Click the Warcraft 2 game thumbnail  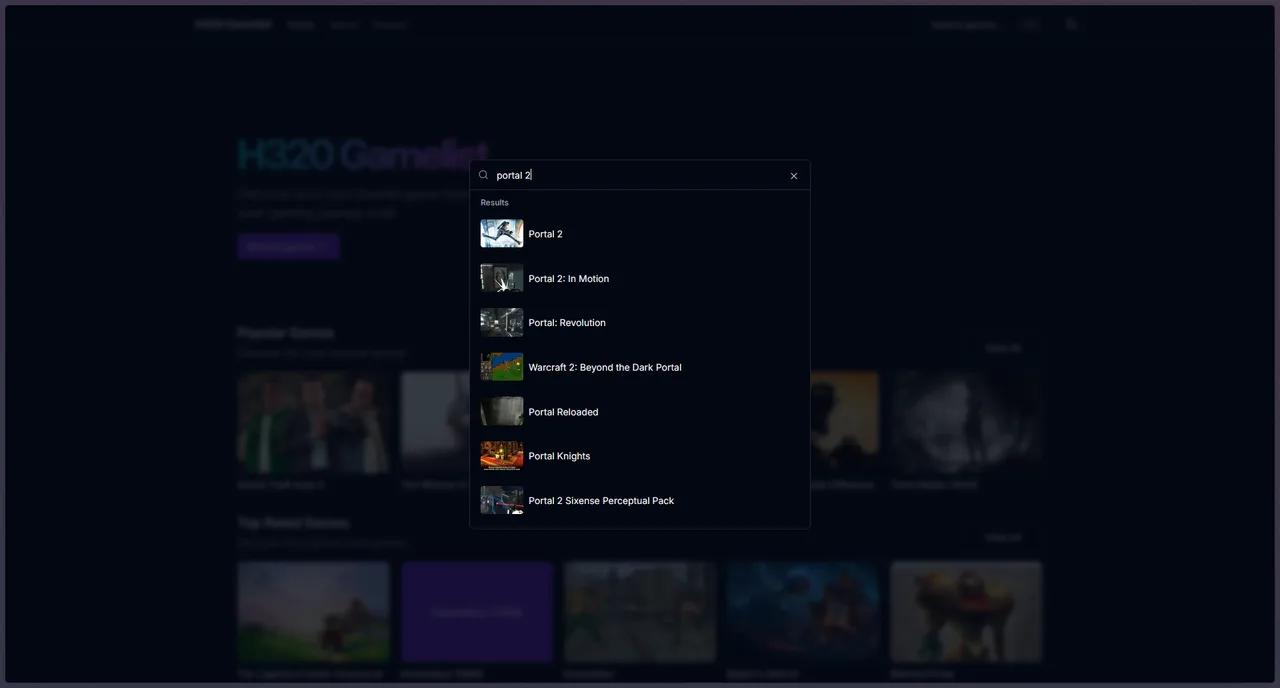pos(502,367)
